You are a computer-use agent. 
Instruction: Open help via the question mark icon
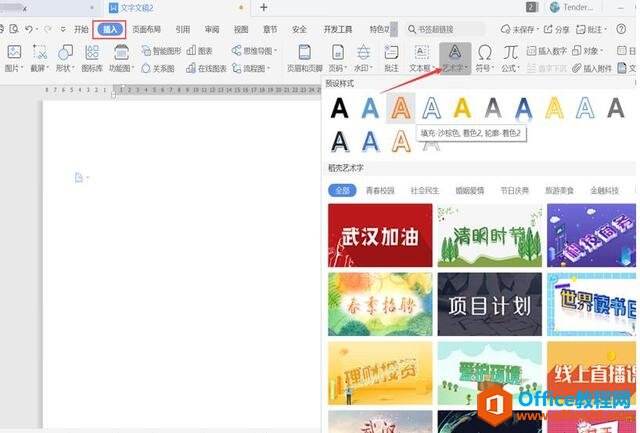click(x=621, y=29)
